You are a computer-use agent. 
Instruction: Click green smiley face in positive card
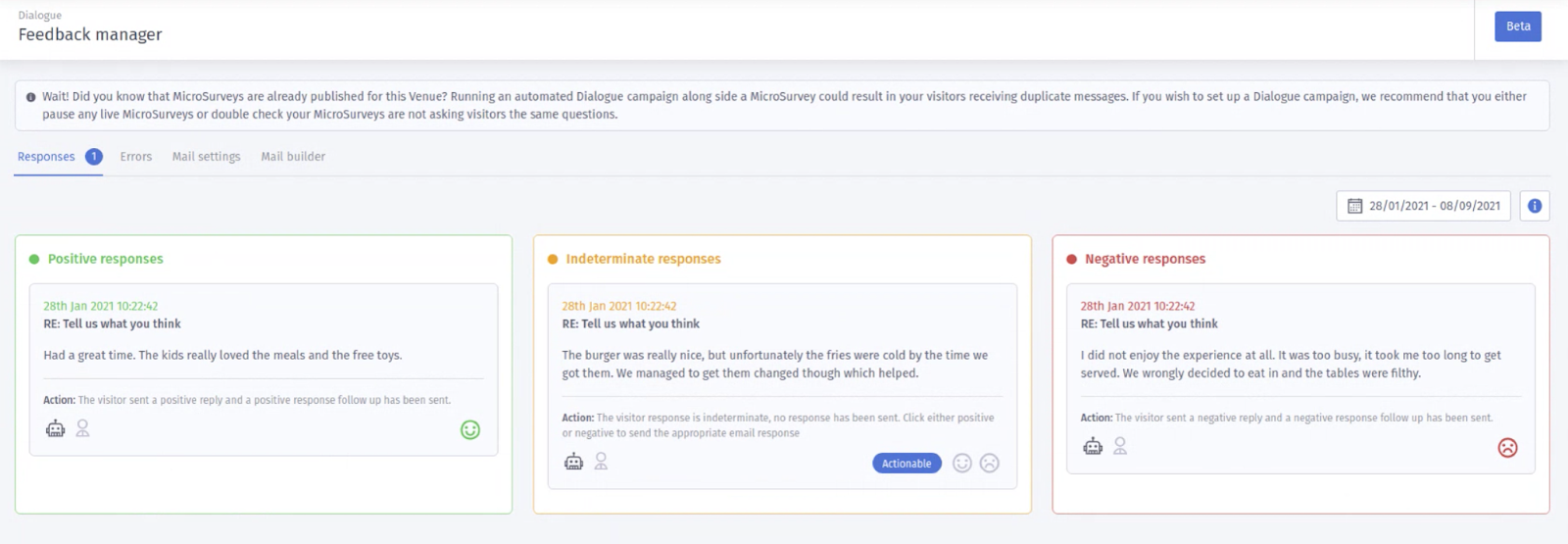(470, 429)
